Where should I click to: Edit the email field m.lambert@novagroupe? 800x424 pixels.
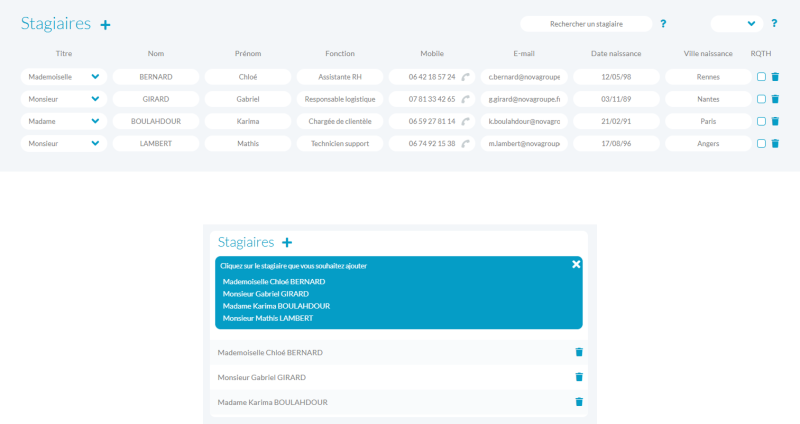[524, 143]
